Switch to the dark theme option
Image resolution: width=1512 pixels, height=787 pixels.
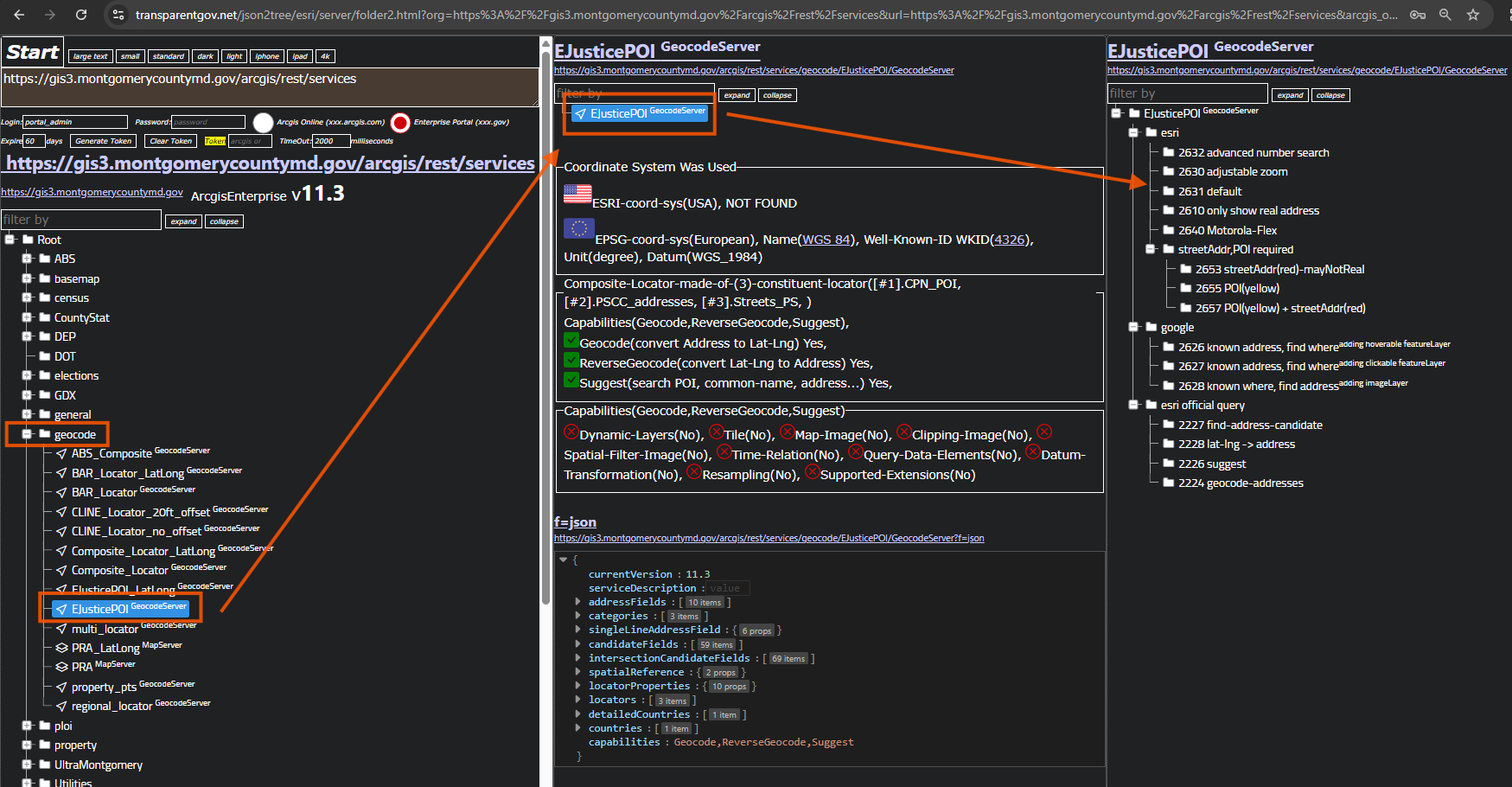tap(205, 56)
